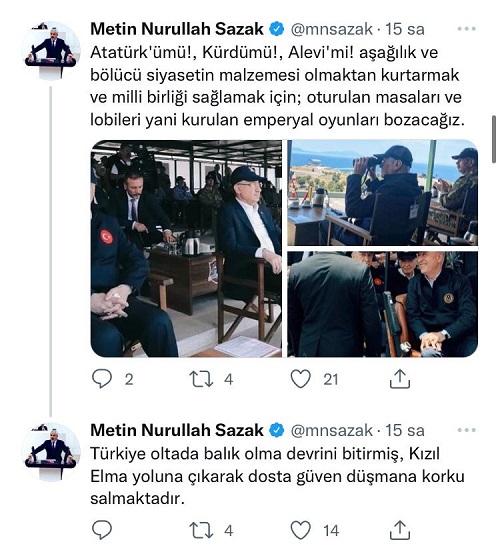Retweet the Kızıl Elma tweet
The image size is (500, 556).
(201, 530)
